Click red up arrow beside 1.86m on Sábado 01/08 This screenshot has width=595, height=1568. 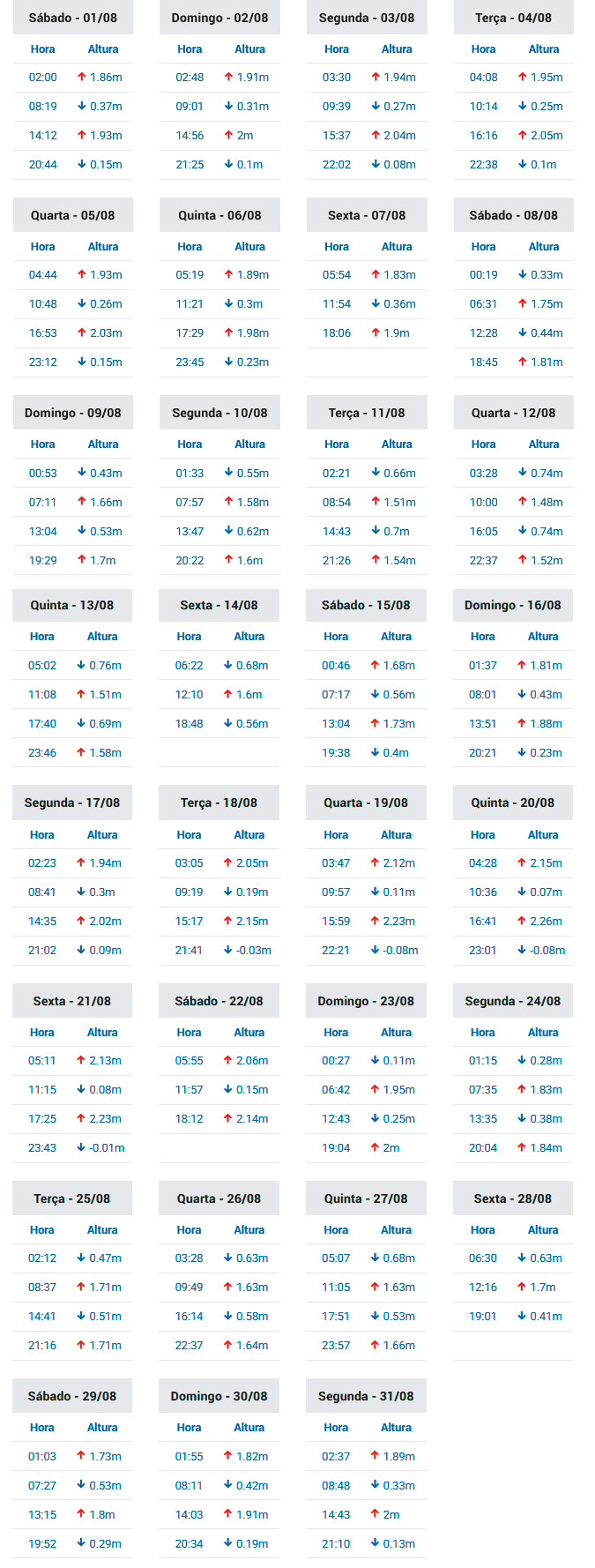click(x=82, y=77)
